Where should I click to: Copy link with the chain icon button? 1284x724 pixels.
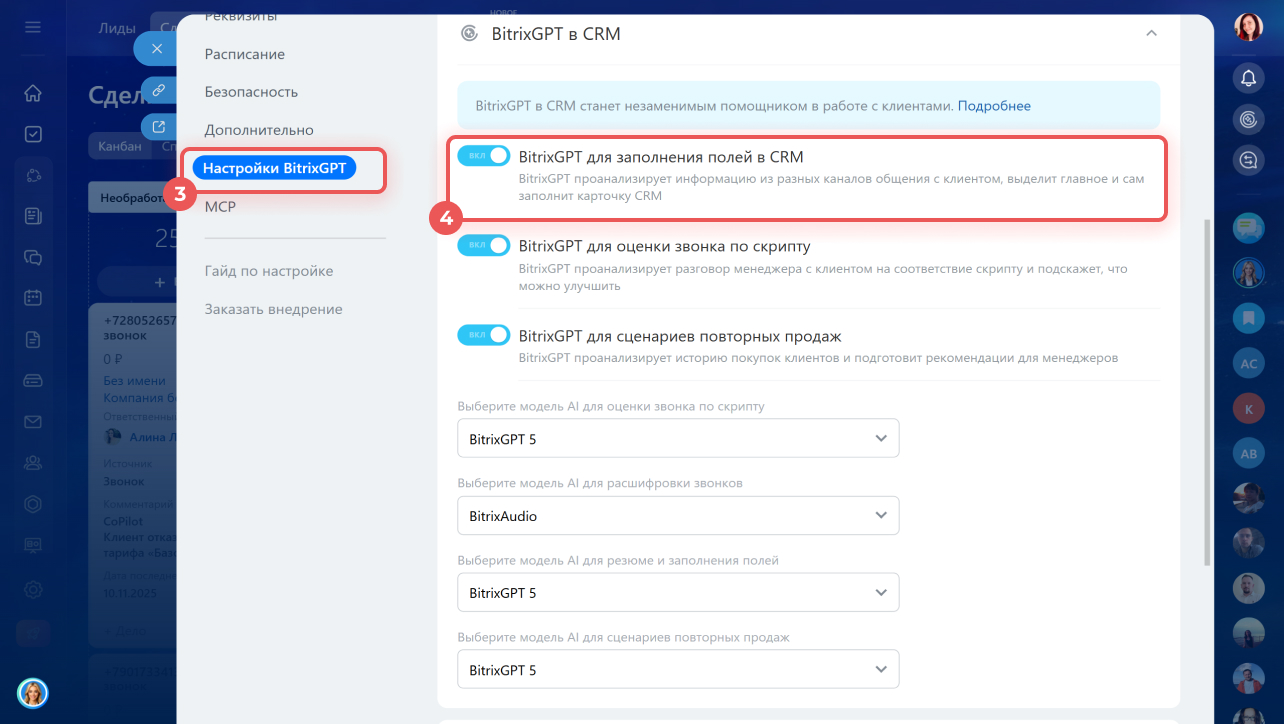[x=157, y=89]
